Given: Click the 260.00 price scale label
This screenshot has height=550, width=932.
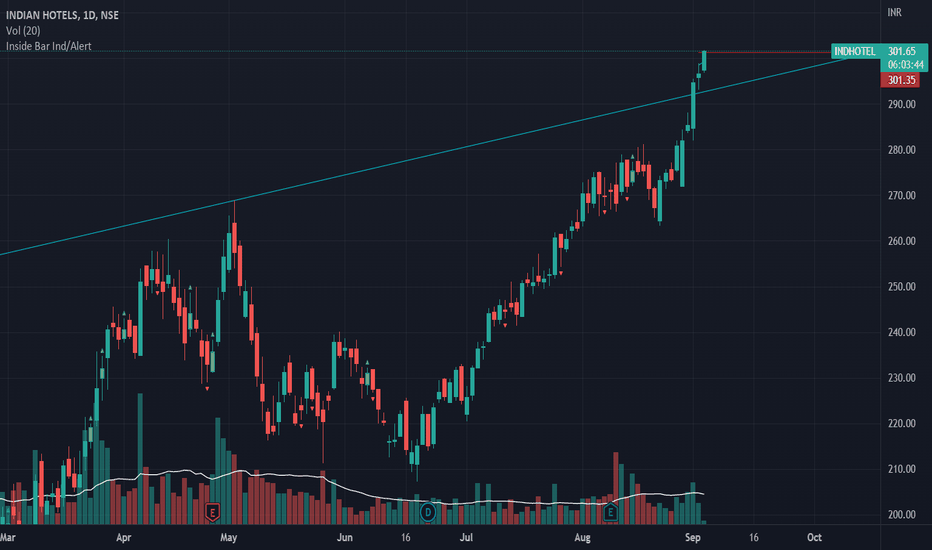Looking at the screenshot, I should (902, 241).
